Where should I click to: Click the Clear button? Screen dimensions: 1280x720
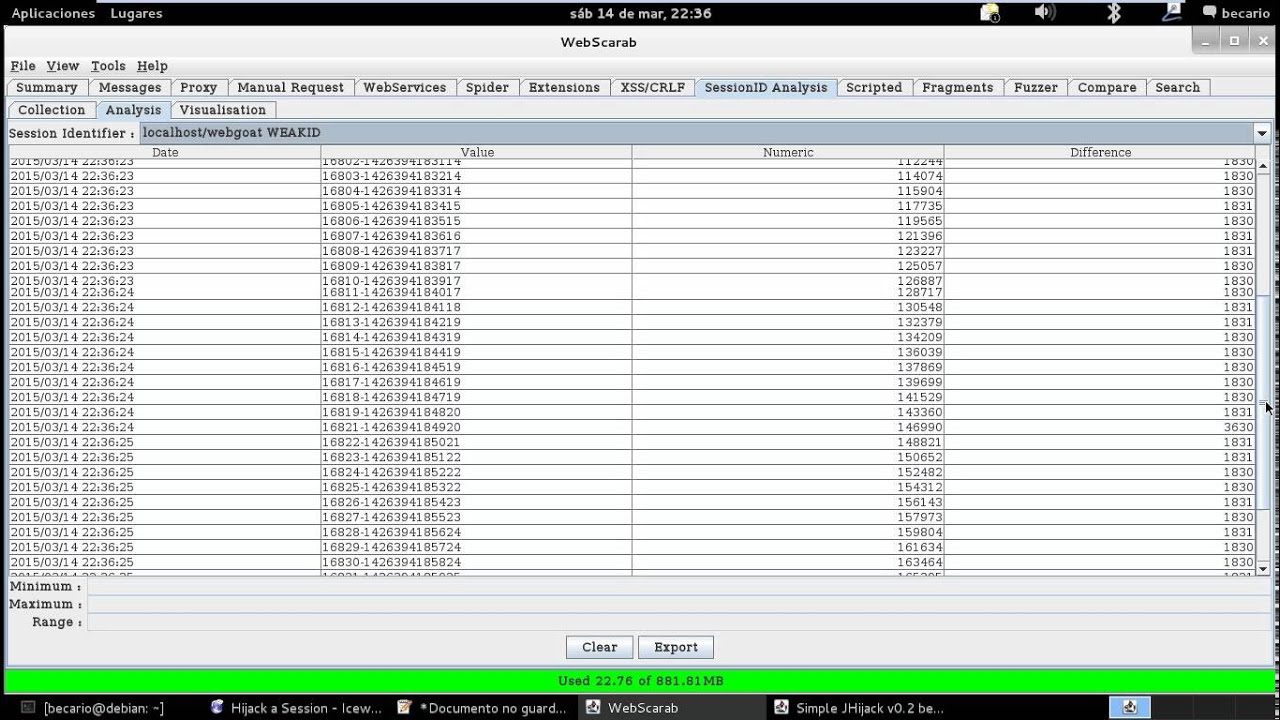click(x=599, y=647)
